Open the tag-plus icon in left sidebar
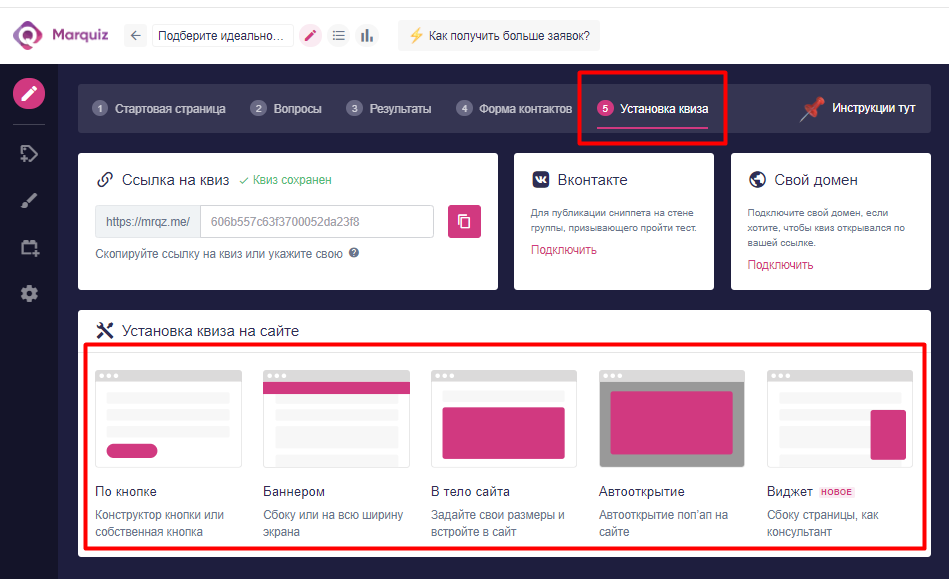 click(x=29, y=153)
